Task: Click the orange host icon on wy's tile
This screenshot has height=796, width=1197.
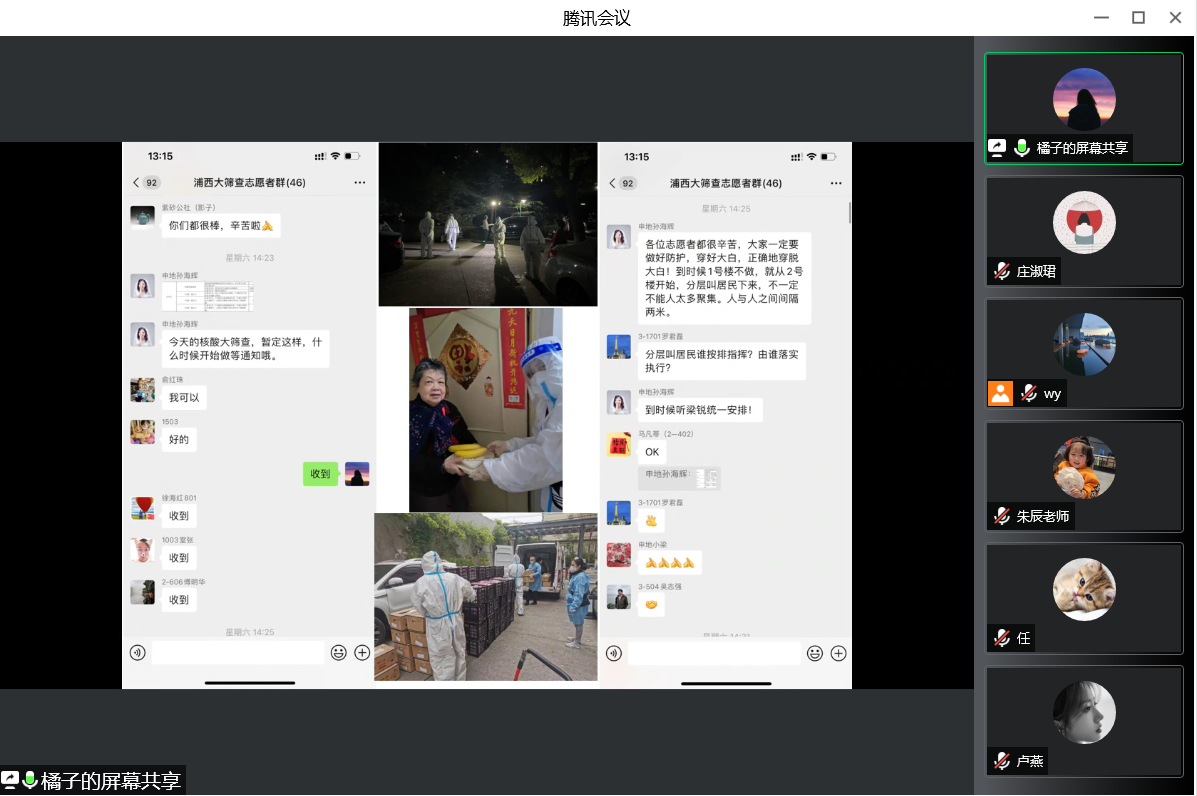Action: click(1000, 393)
